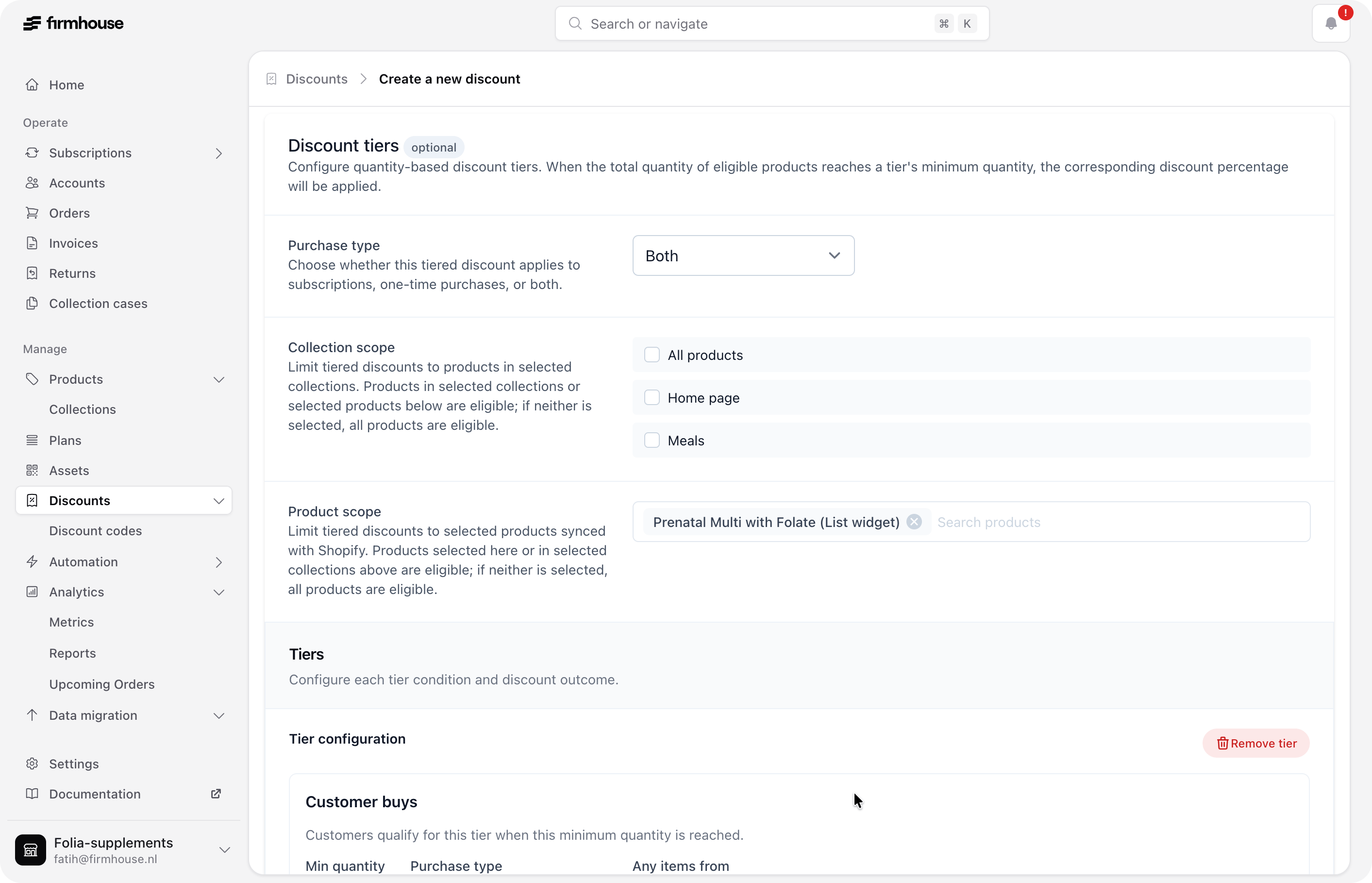The width and height of the screenshot is (1372, 883).
Task: Click the Assets QR code icon
Action: (x=32, y=470)
